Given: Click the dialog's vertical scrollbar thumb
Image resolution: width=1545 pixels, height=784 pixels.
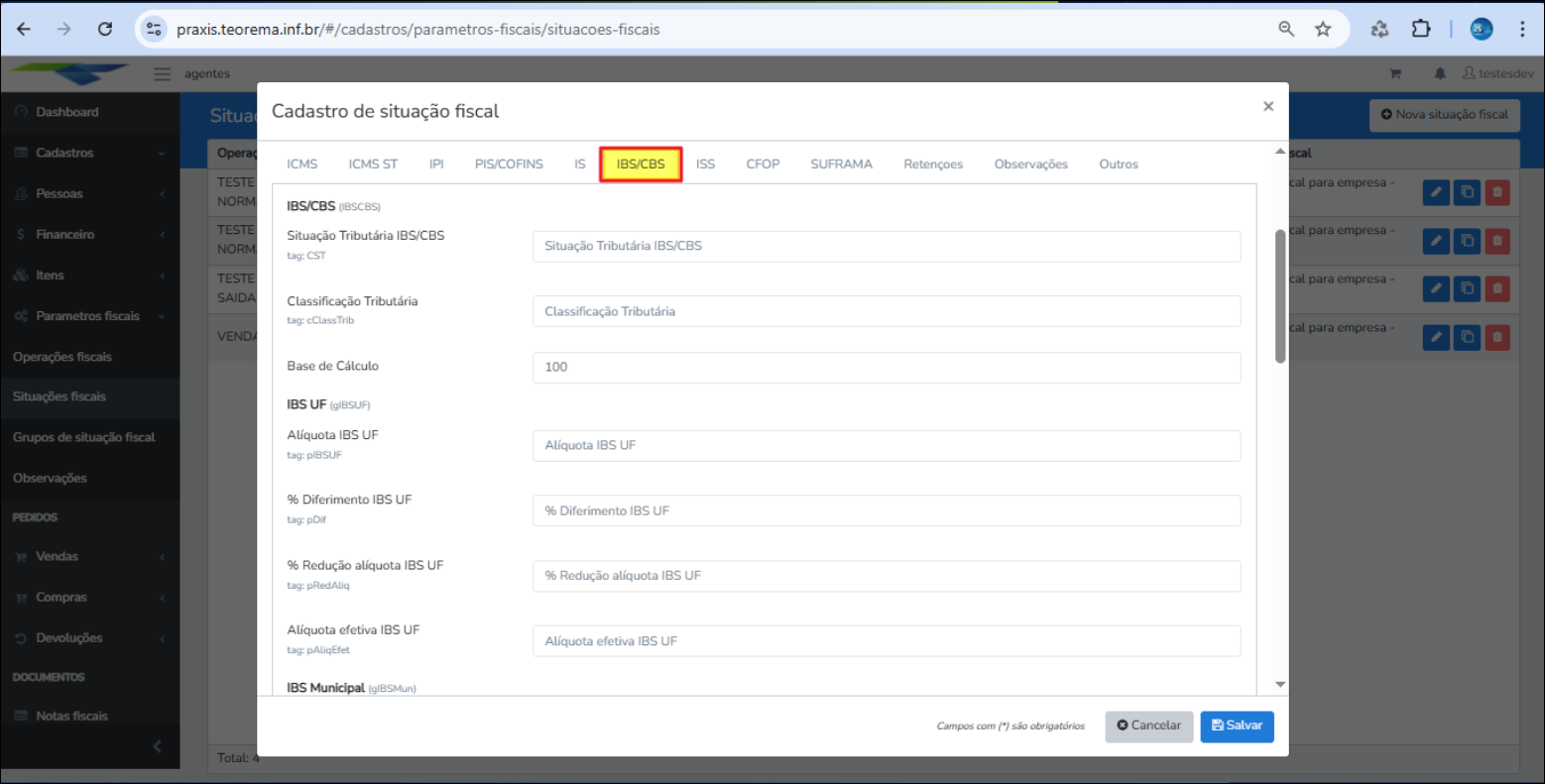Looking at the screenshot, I should 1280,295.
